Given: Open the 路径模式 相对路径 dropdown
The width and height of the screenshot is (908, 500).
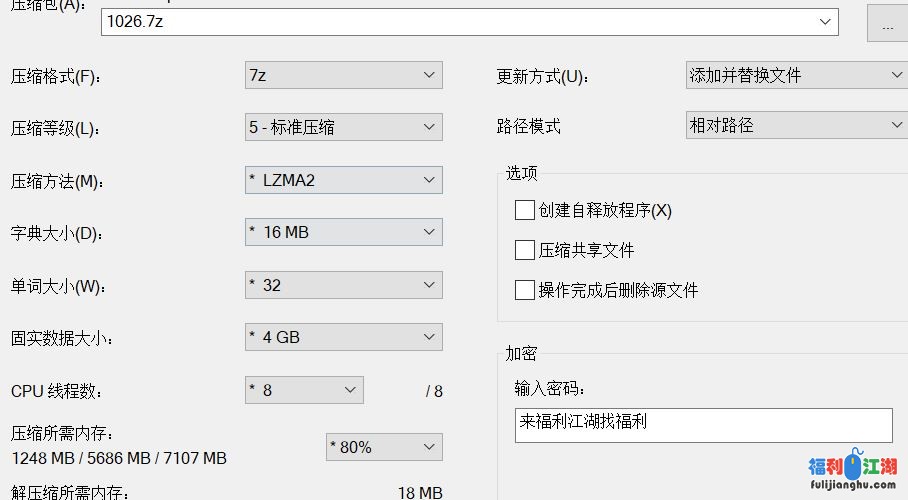Looking at the screenshot, I should (x=896, y=125).
